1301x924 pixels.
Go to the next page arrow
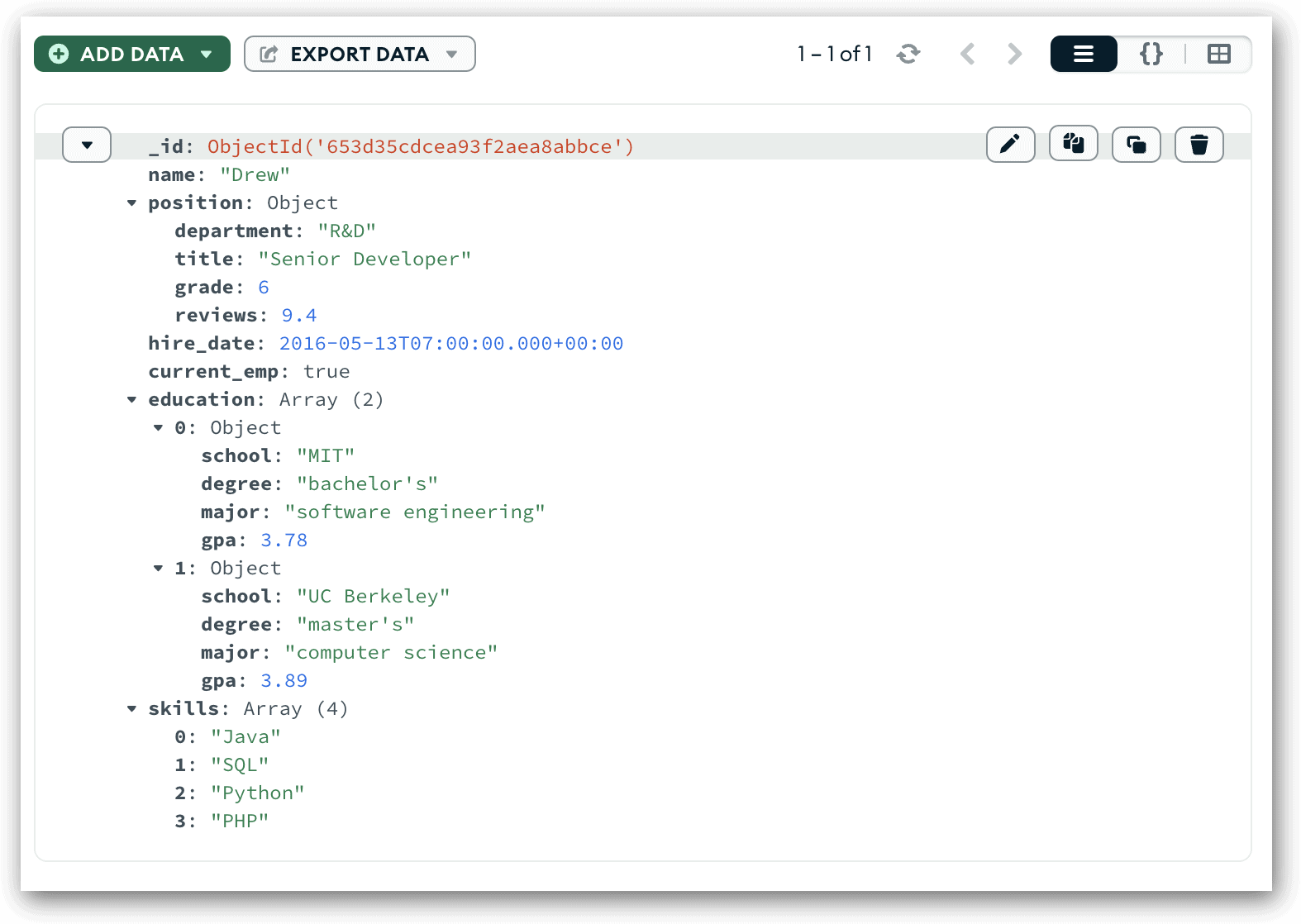click(1014, 54)
